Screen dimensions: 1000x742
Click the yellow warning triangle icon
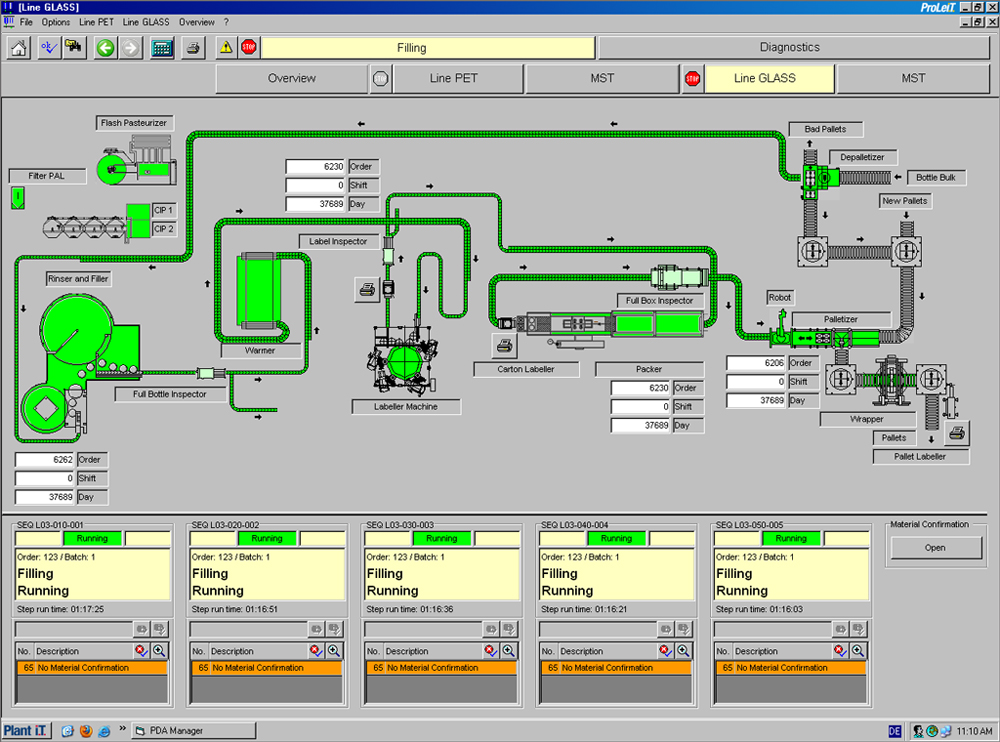point(227,48)
